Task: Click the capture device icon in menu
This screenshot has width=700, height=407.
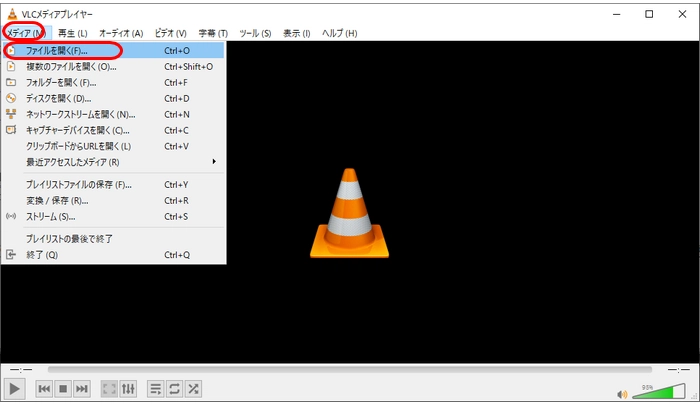Action: point(11,130)
